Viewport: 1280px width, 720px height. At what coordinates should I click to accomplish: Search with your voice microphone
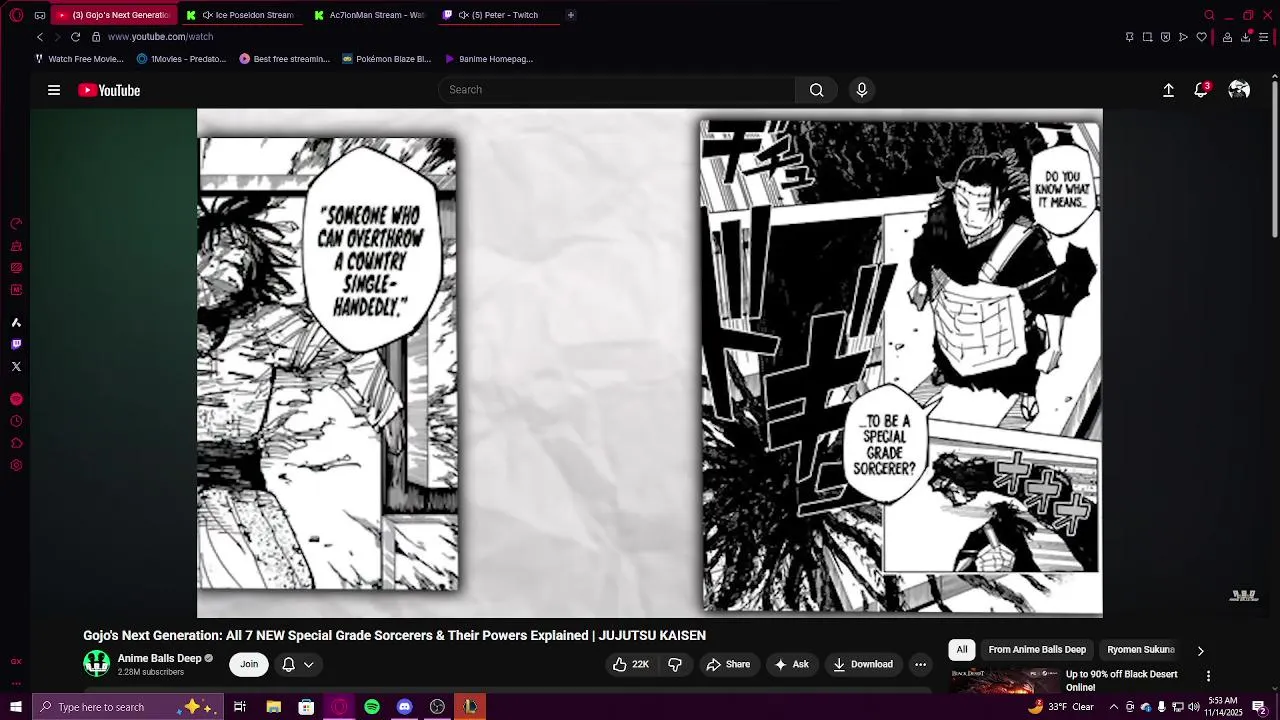(862, 90)
